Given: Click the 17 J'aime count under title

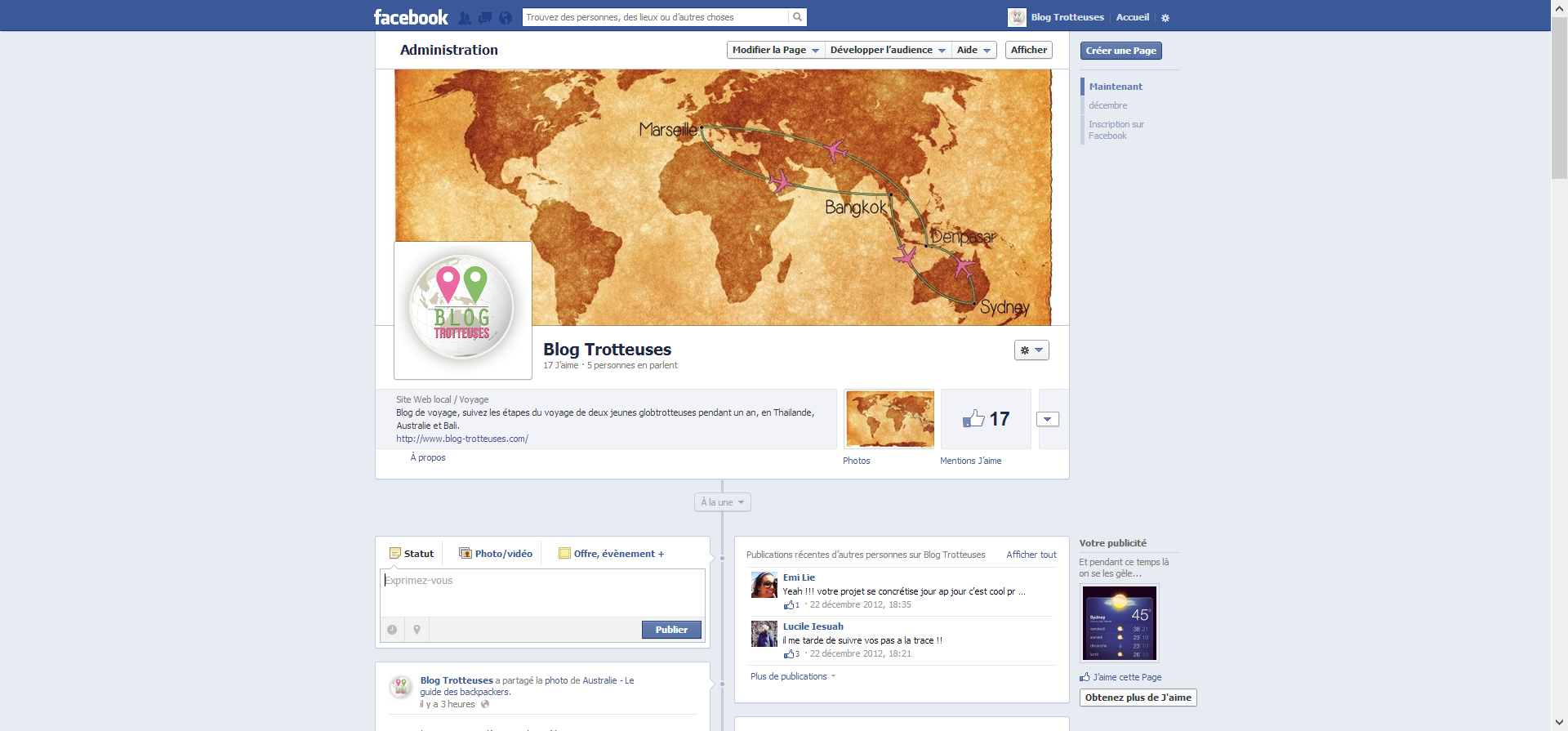Looking at the screenshot, I should point(560,365).
